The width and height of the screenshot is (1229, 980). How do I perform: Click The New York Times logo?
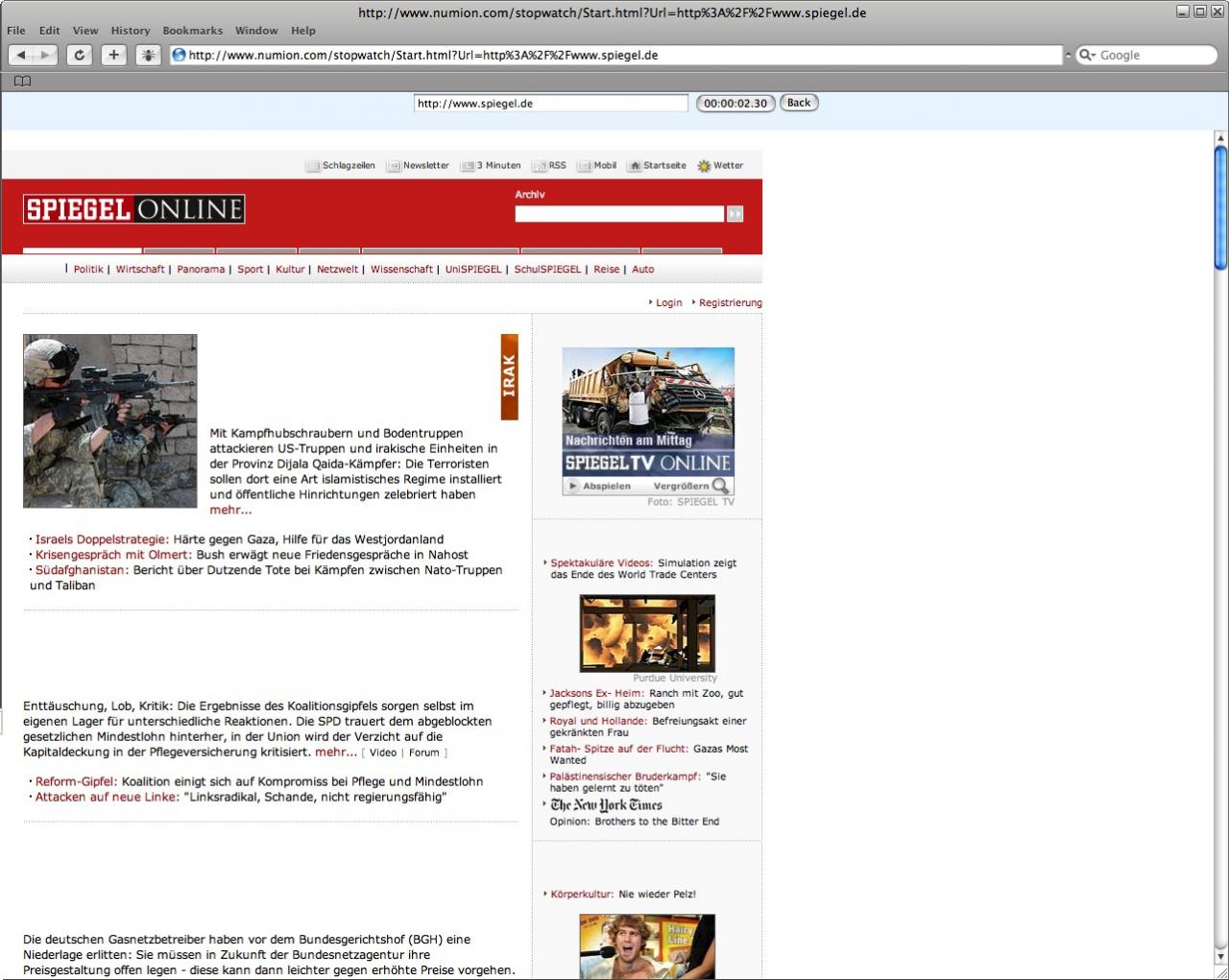pos(606,805)
